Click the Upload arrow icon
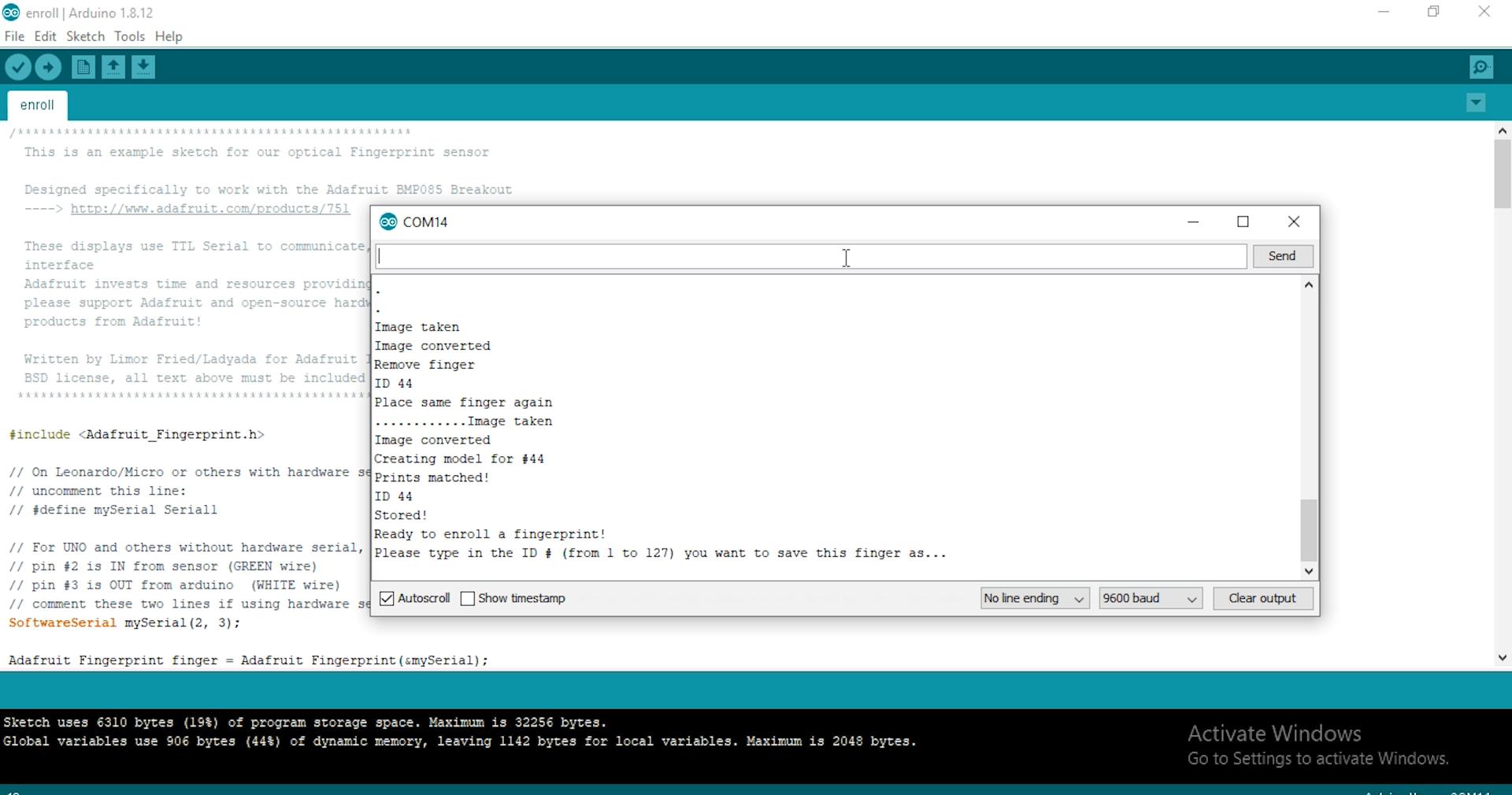 (x=48, y=67)
